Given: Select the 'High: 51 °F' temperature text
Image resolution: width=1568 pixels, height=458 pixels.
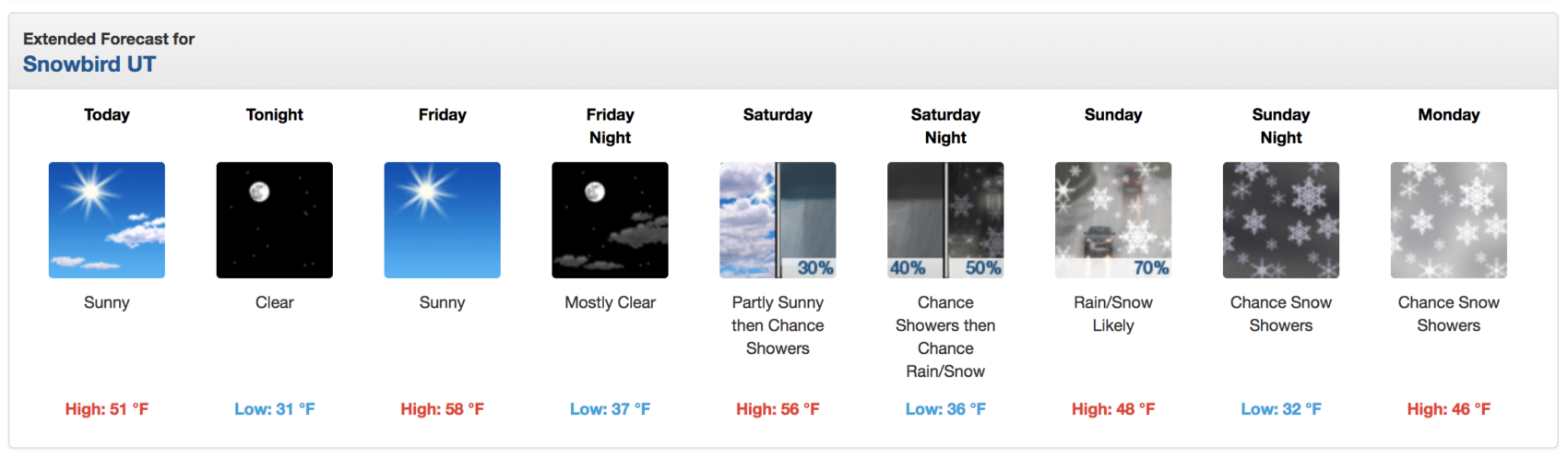Looking at the screenshot, I should [107, 409].
